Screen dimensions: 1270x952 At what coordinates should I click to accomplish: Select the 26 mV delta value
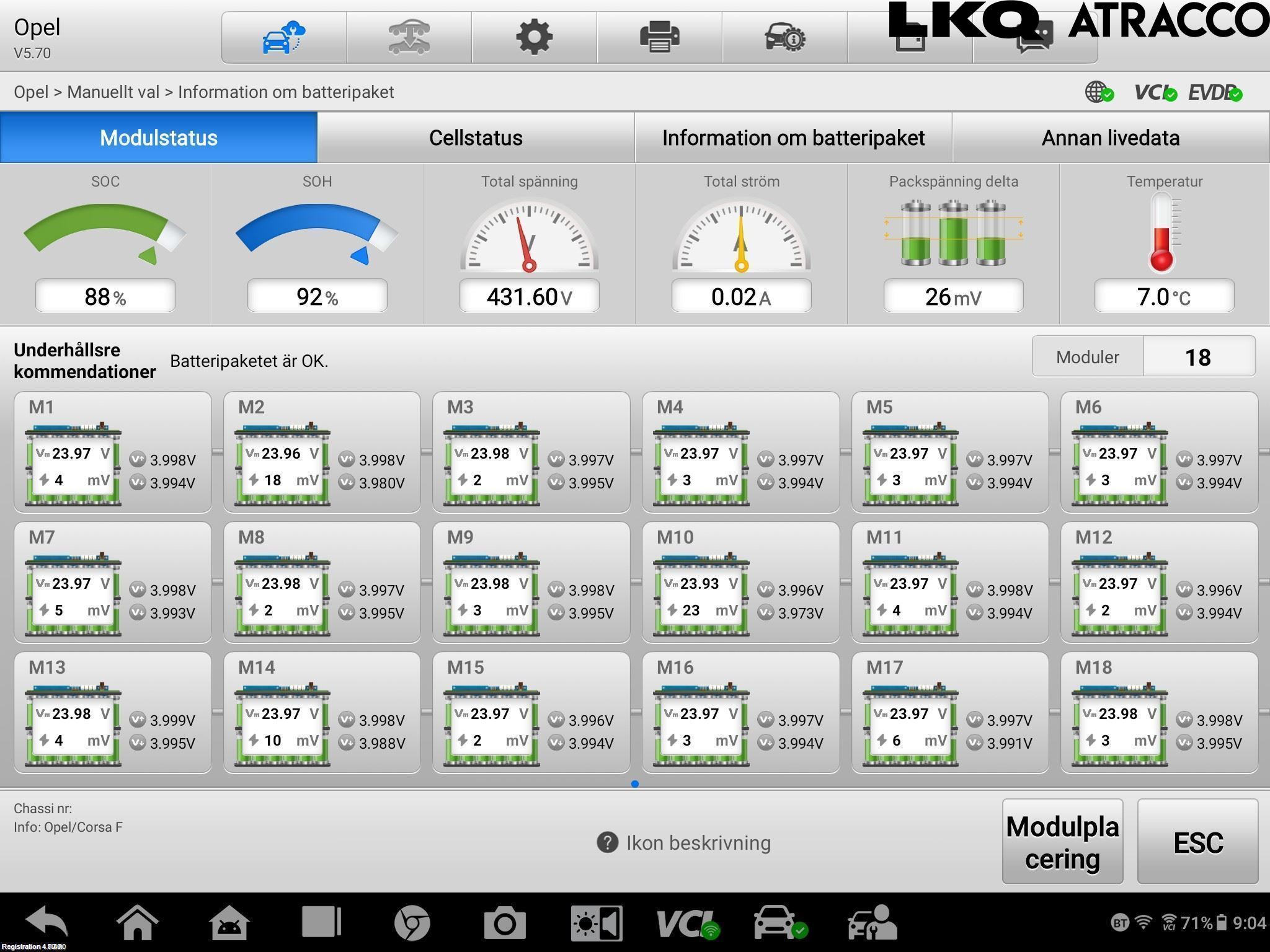click(x=953, y=296)
